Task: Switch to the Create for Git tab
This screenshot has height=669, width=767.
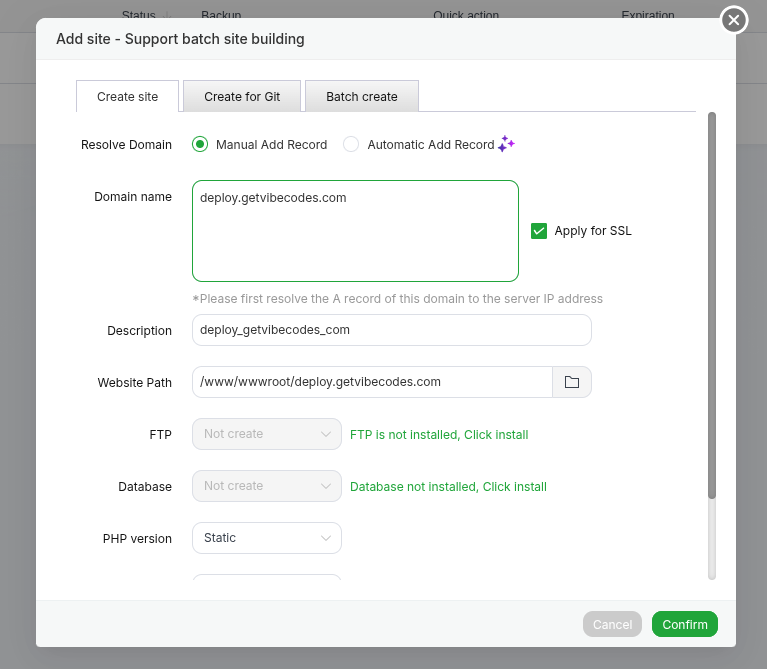Action: (x=242, y=97)
